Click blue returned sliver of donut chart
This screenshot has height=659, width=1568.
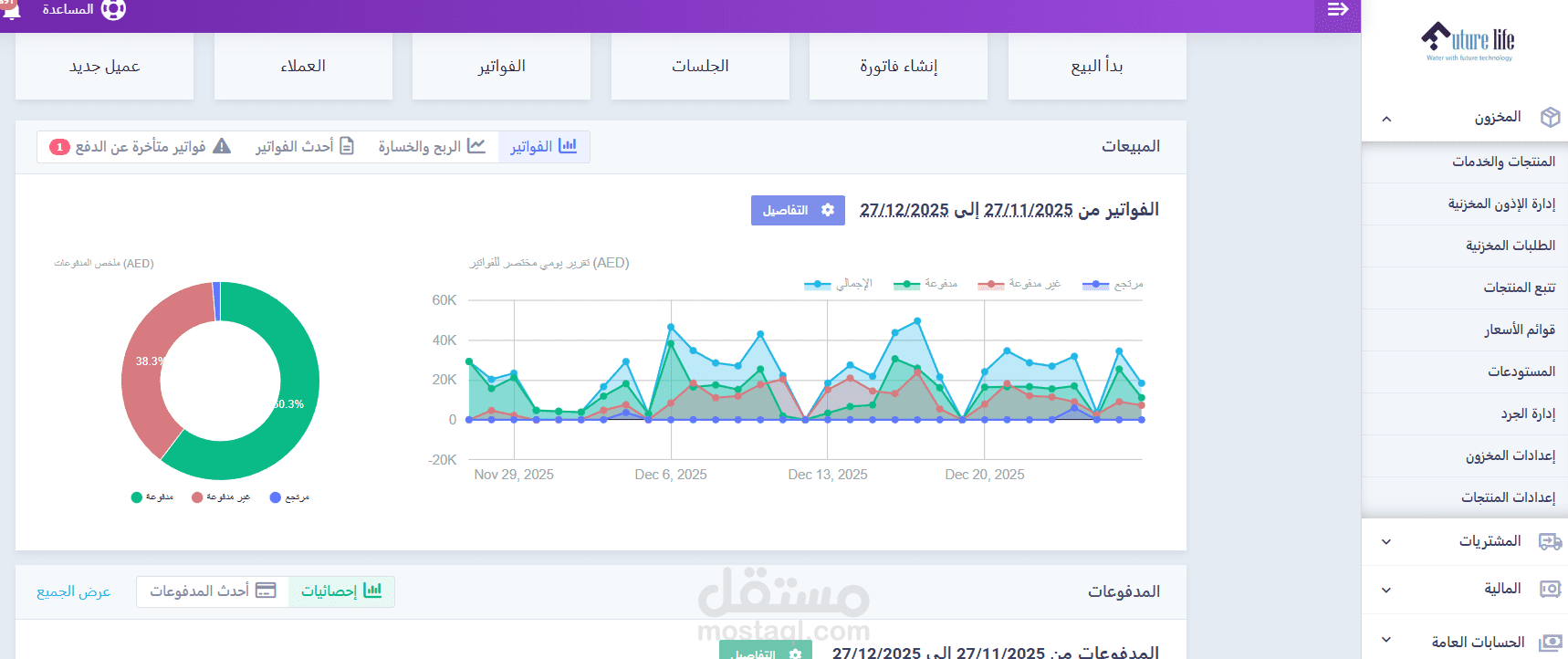pos(216,301)
